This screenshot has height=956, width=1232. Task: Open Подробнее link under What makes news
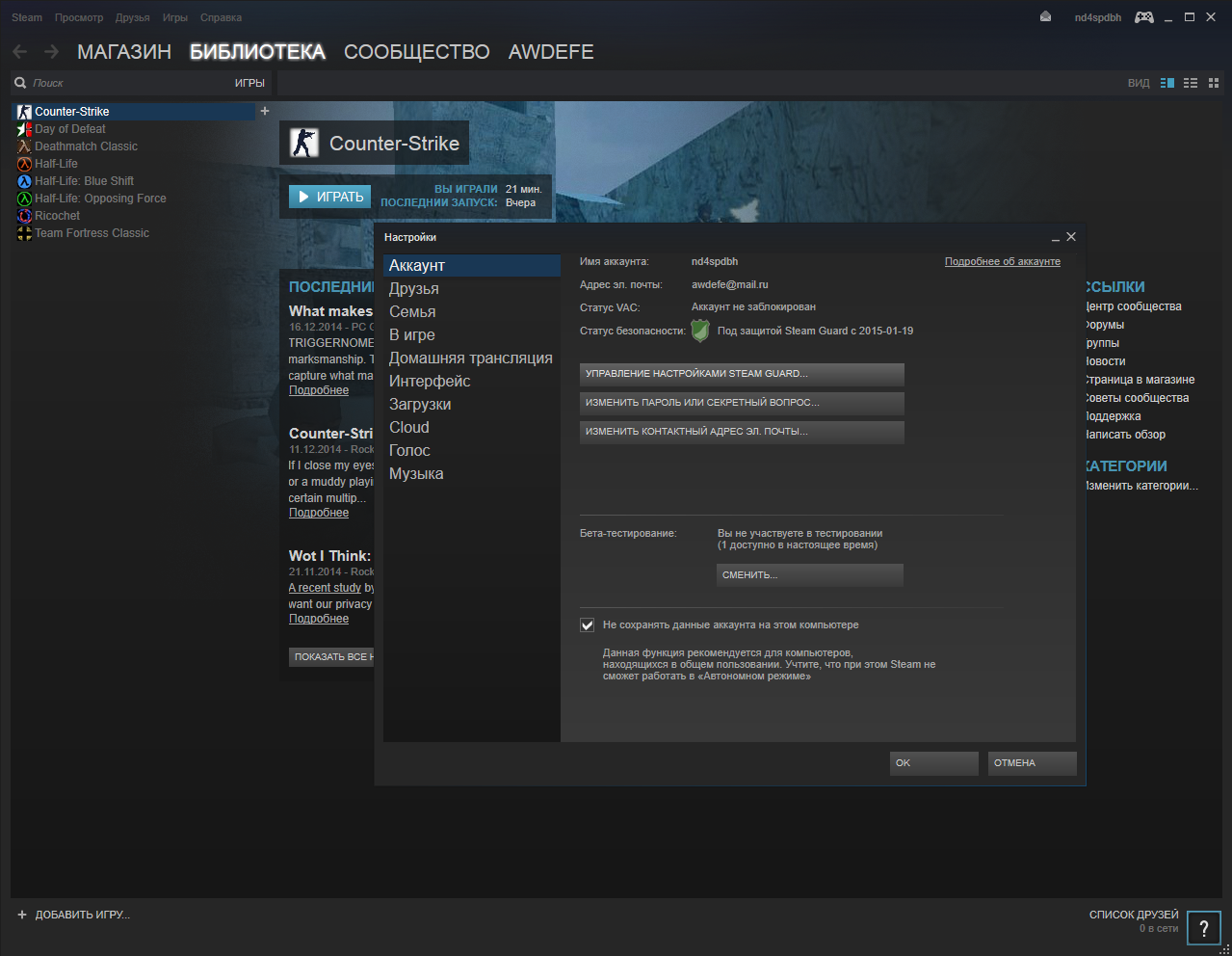pos(319,390)
